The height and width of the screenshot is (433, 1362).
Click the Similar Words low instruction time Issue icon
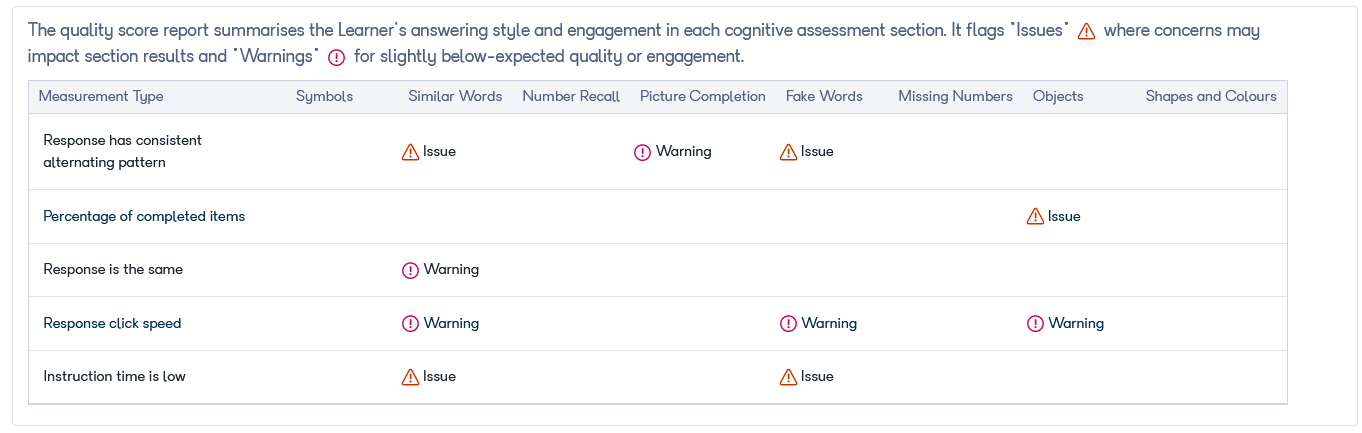(x=410, y=377)
